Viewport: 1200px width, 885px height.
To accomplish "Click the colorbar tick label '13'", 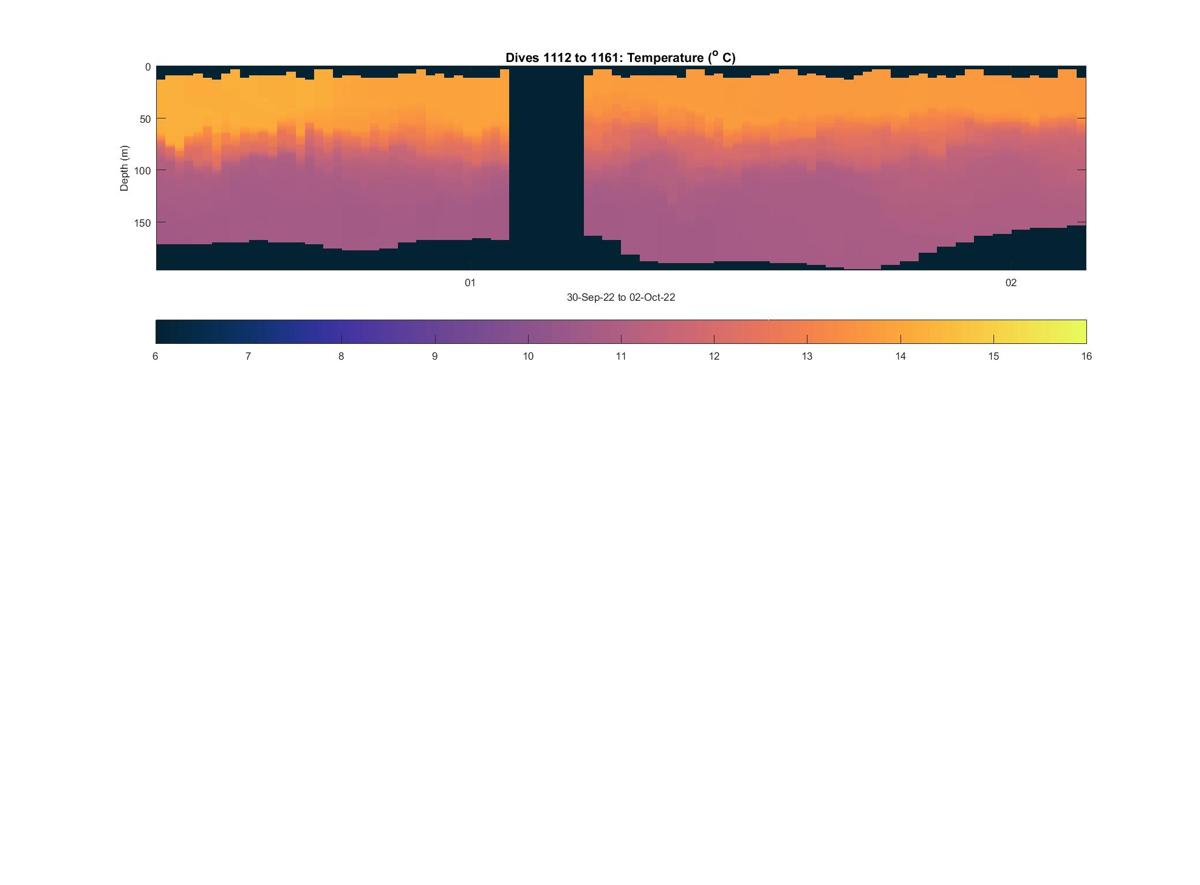I will (x=807, y=356).
